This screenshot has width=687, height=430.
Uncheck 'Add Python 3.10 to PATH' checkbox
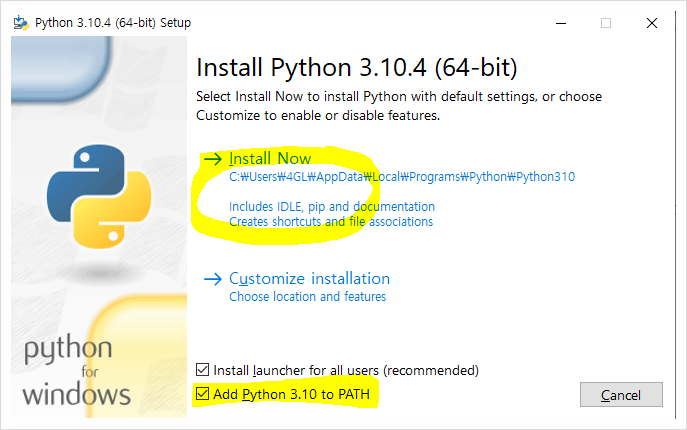point(202,394)
